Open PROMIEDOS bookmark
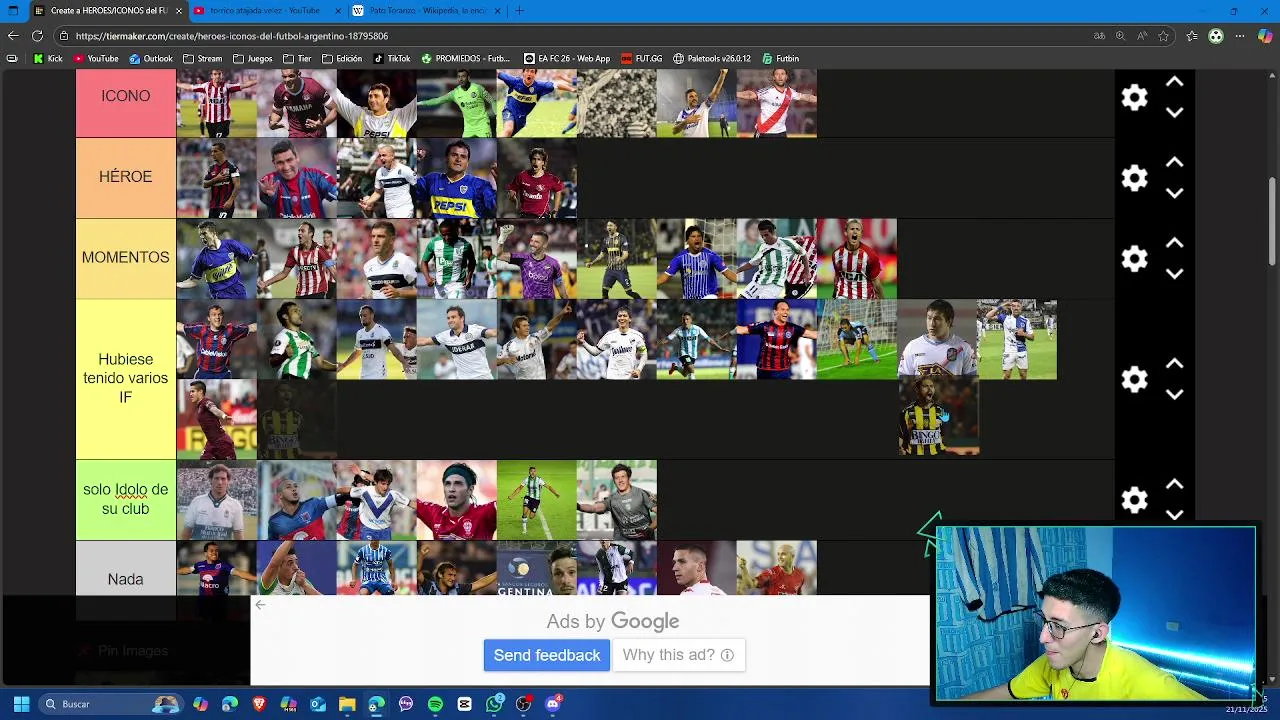 point(466,58)
